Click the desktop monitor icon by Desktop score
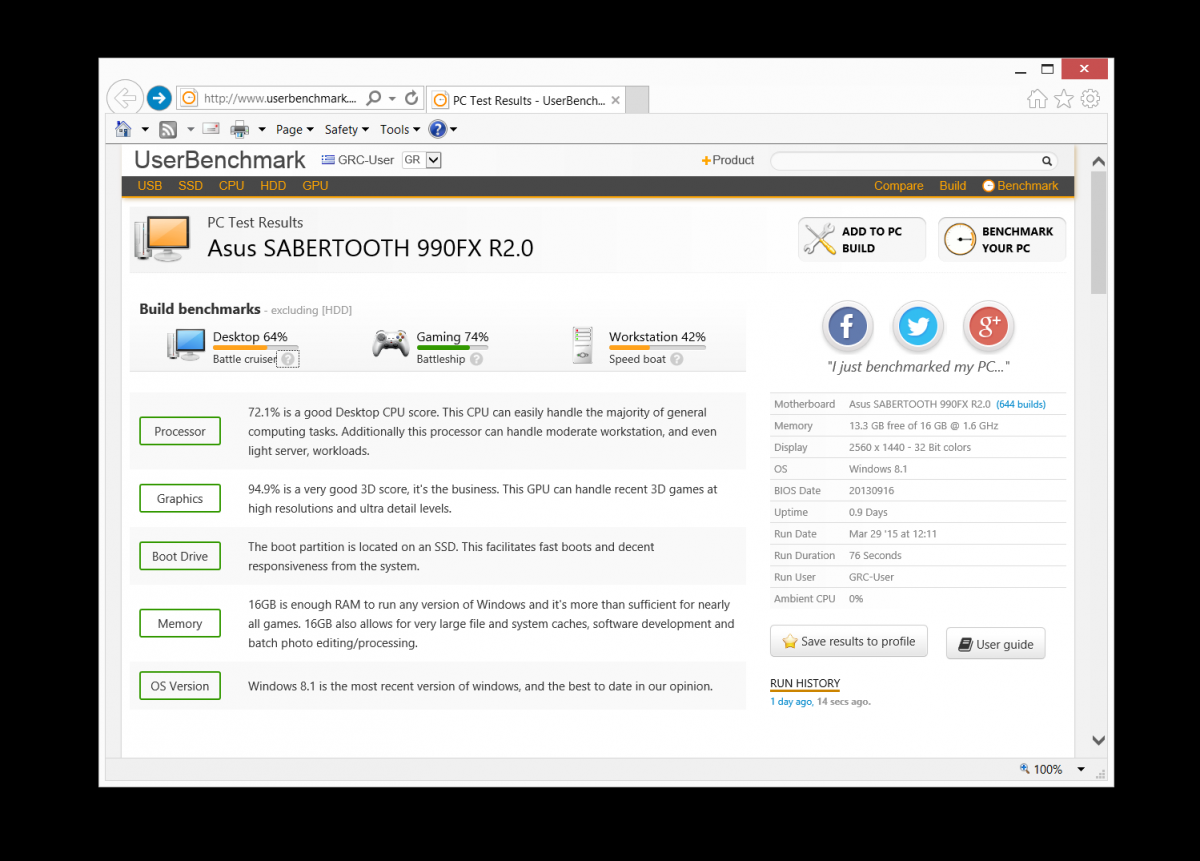Screen dimensions: 1200x861 [x=186, y=344]
